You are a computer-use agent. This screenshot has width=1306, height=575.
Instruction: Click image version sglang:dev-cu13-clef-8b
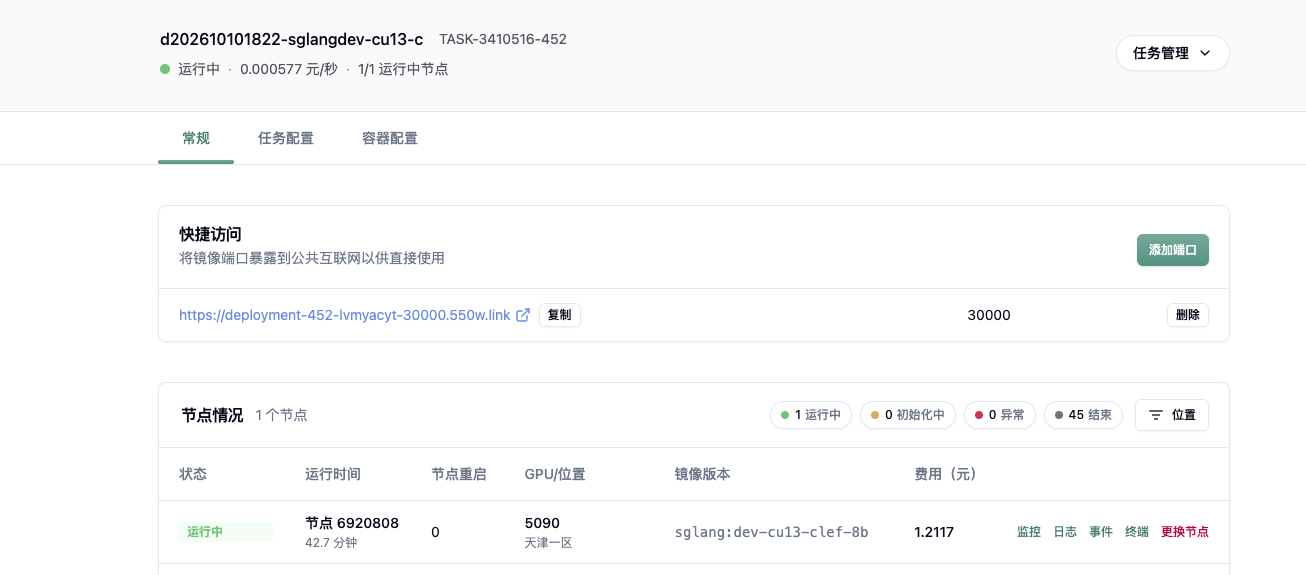coord(771,532)
